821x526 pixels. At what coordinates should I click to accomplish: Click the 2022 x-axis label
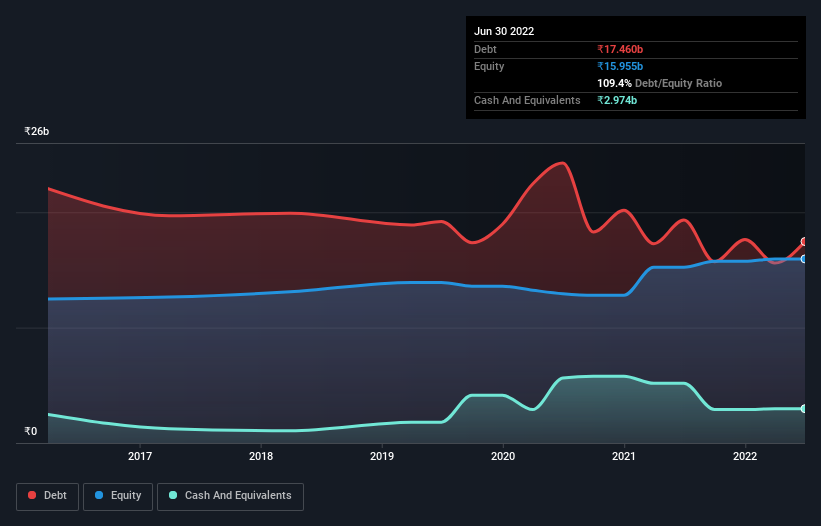point(745,456)
